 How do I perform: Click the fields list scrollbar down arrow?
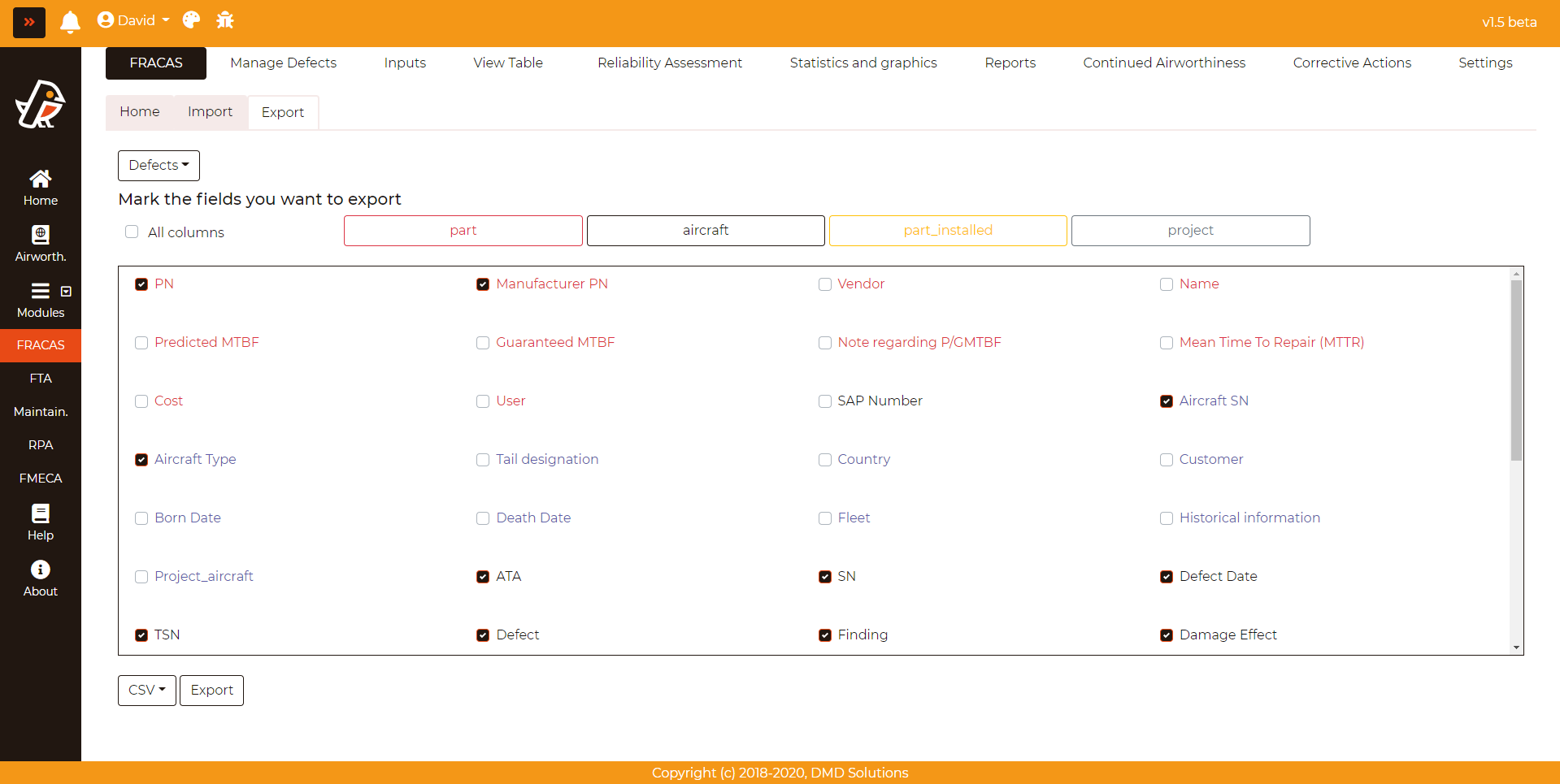1516,648
